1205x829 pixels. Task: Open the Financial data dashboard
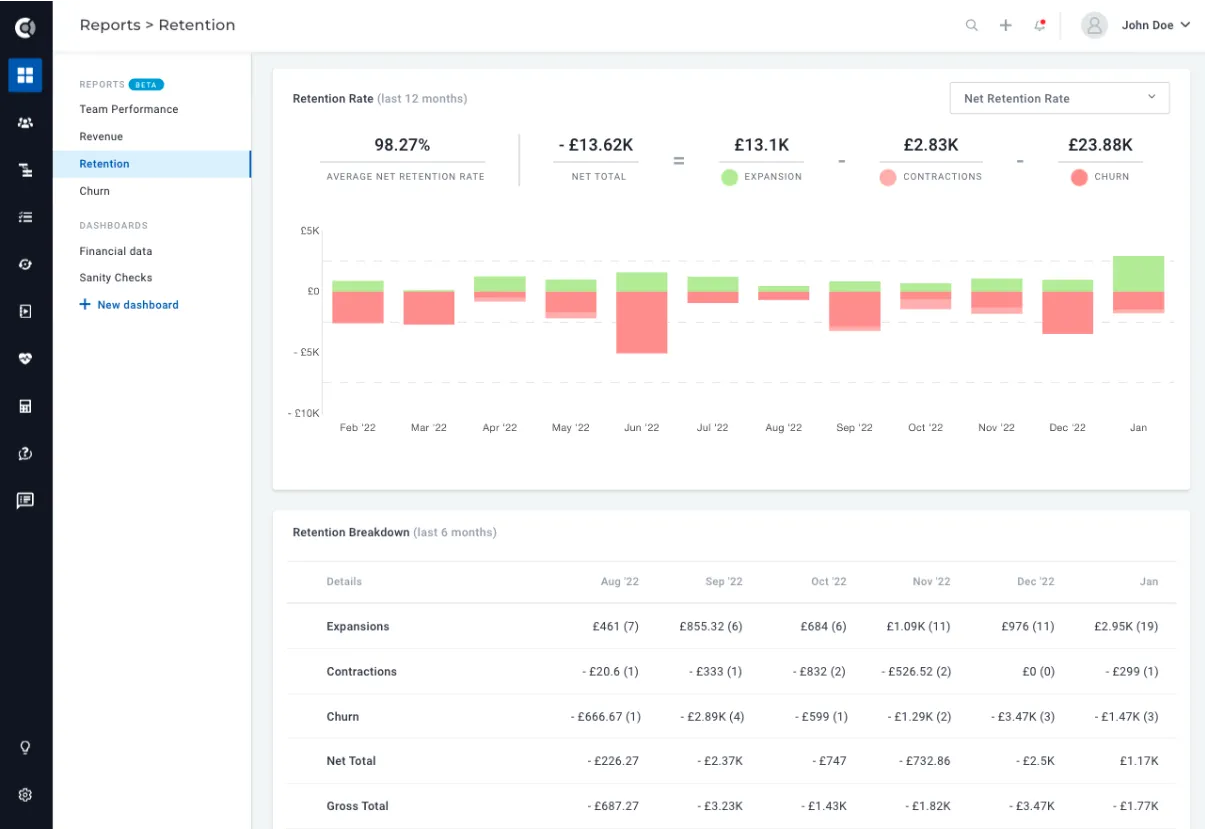116,251
